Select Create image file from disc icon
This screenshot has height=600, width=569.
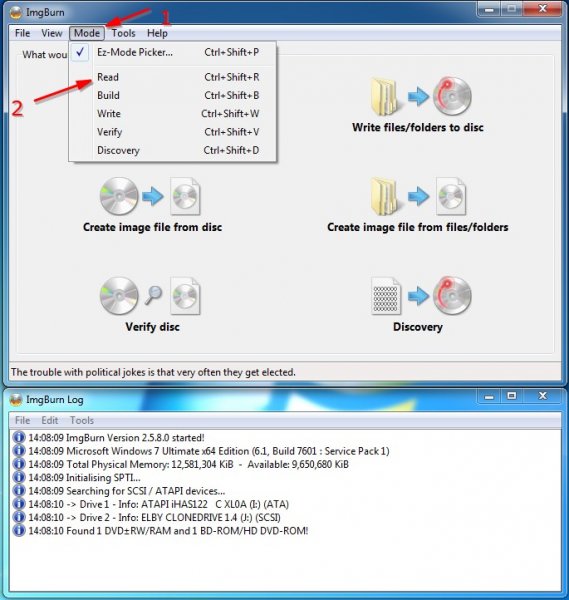coord(150,196)
